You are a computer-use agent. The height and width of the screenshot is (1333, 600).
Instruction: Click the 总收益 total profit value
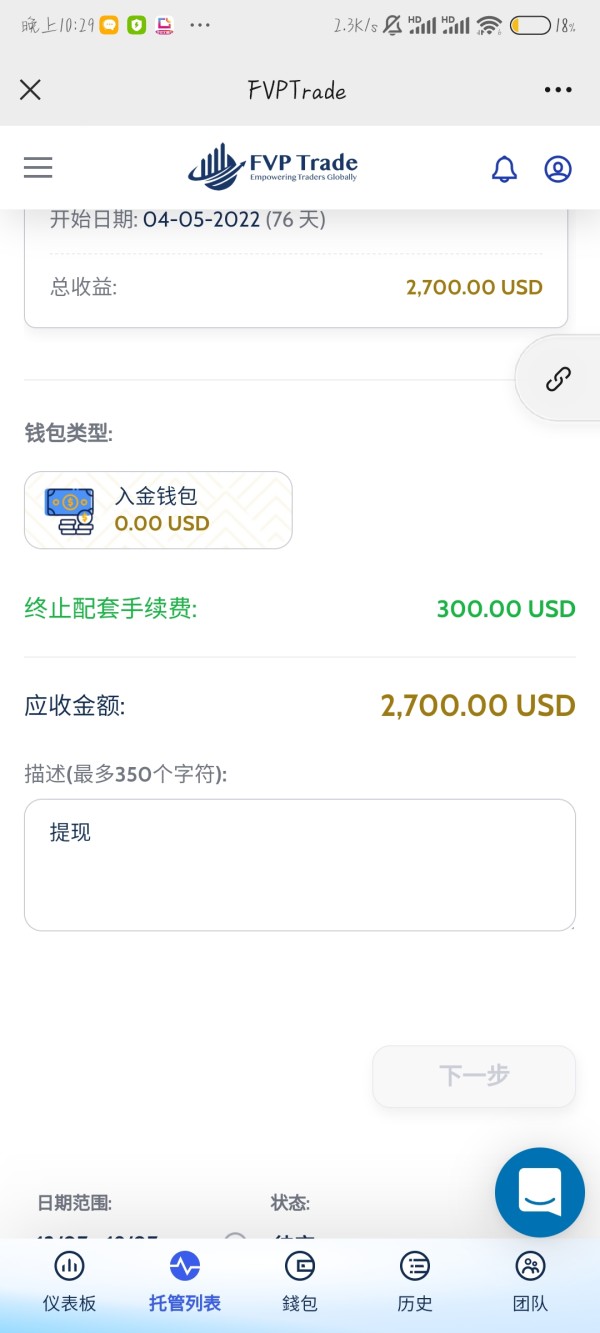474,287
